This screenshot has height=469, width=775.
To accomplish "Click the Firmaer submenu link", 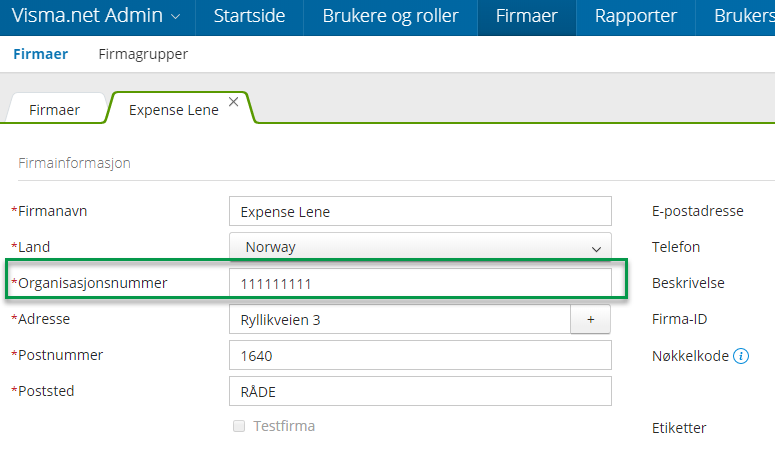I will click(x=40, y=54).
